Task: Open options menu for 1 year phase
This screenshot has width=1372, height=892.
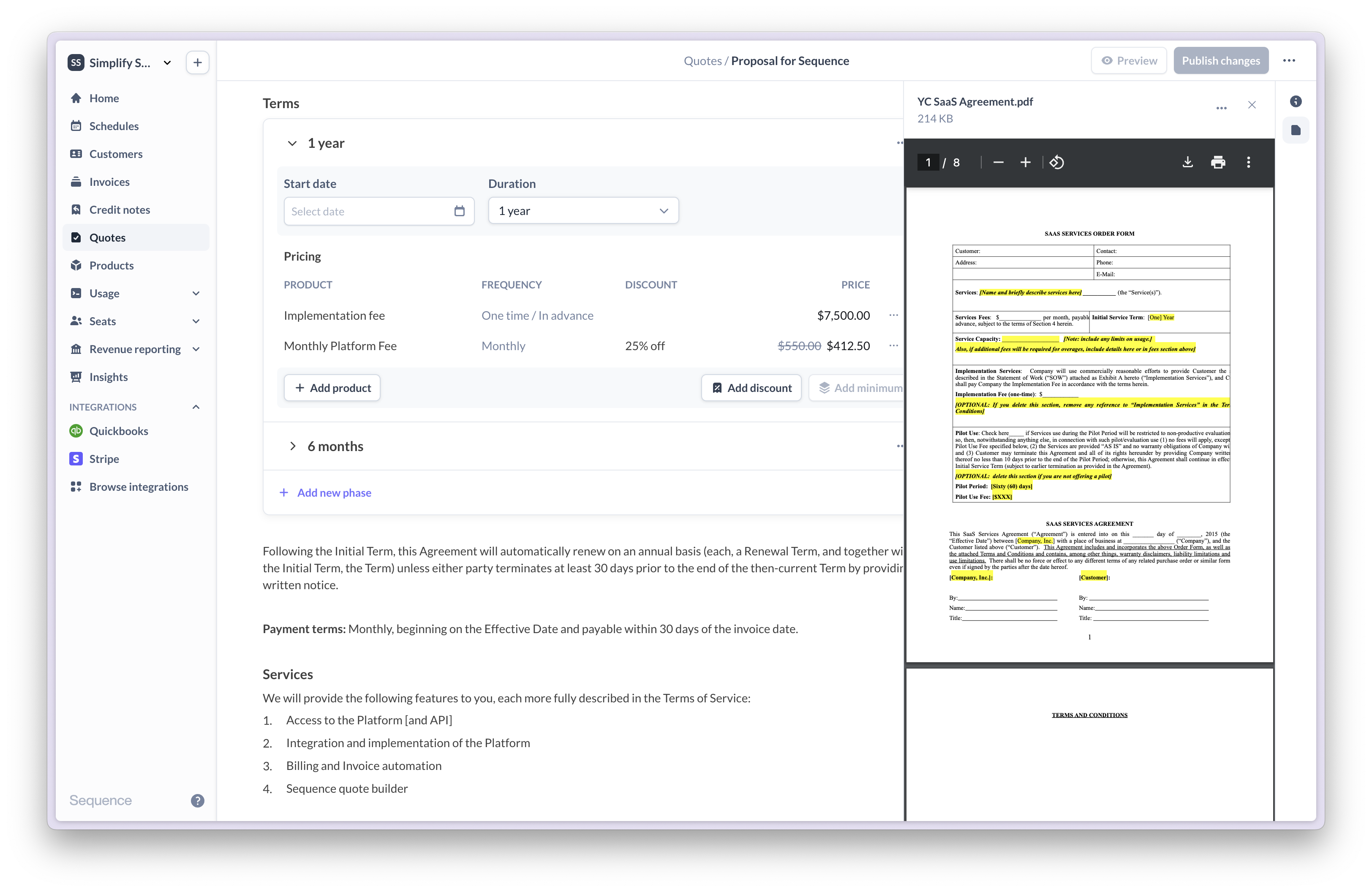Action: click(899, 143)
